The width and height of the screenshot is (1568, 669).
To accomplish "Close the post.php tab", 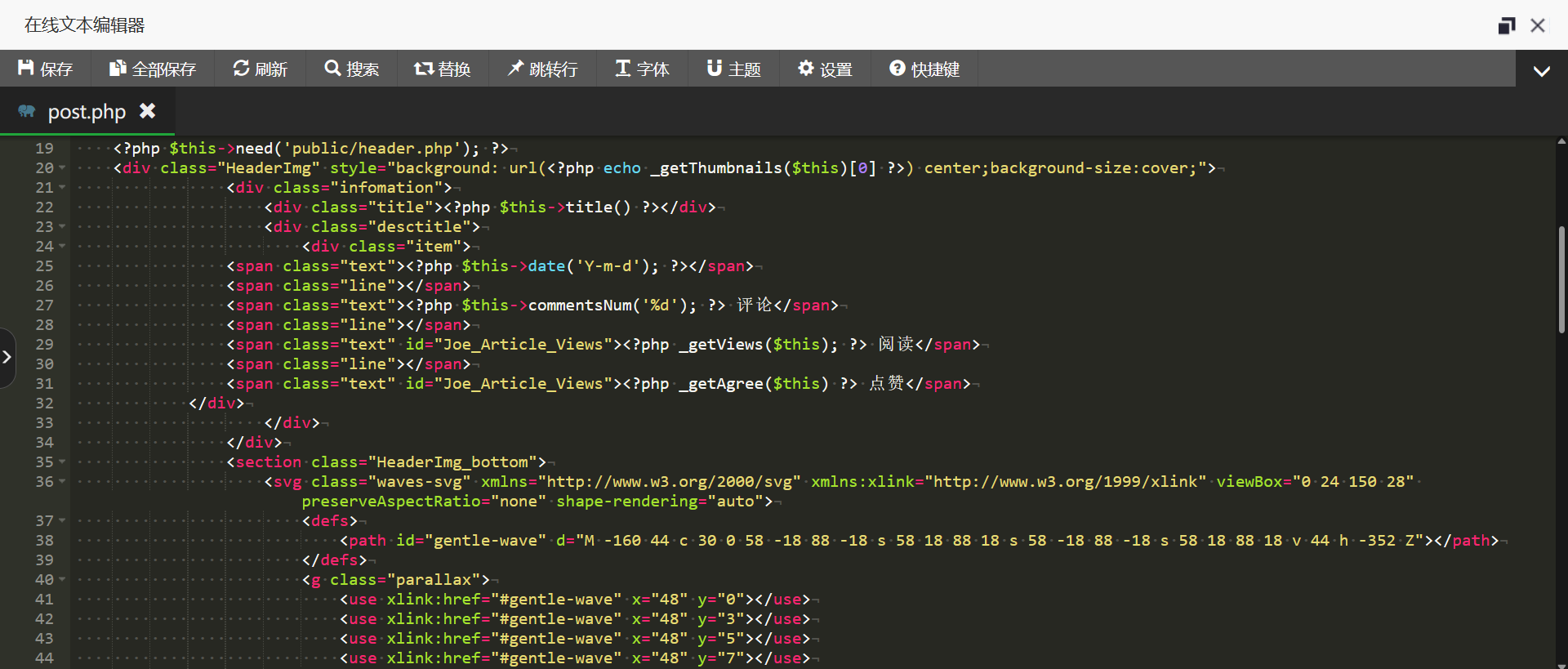I will pos(147,110).
